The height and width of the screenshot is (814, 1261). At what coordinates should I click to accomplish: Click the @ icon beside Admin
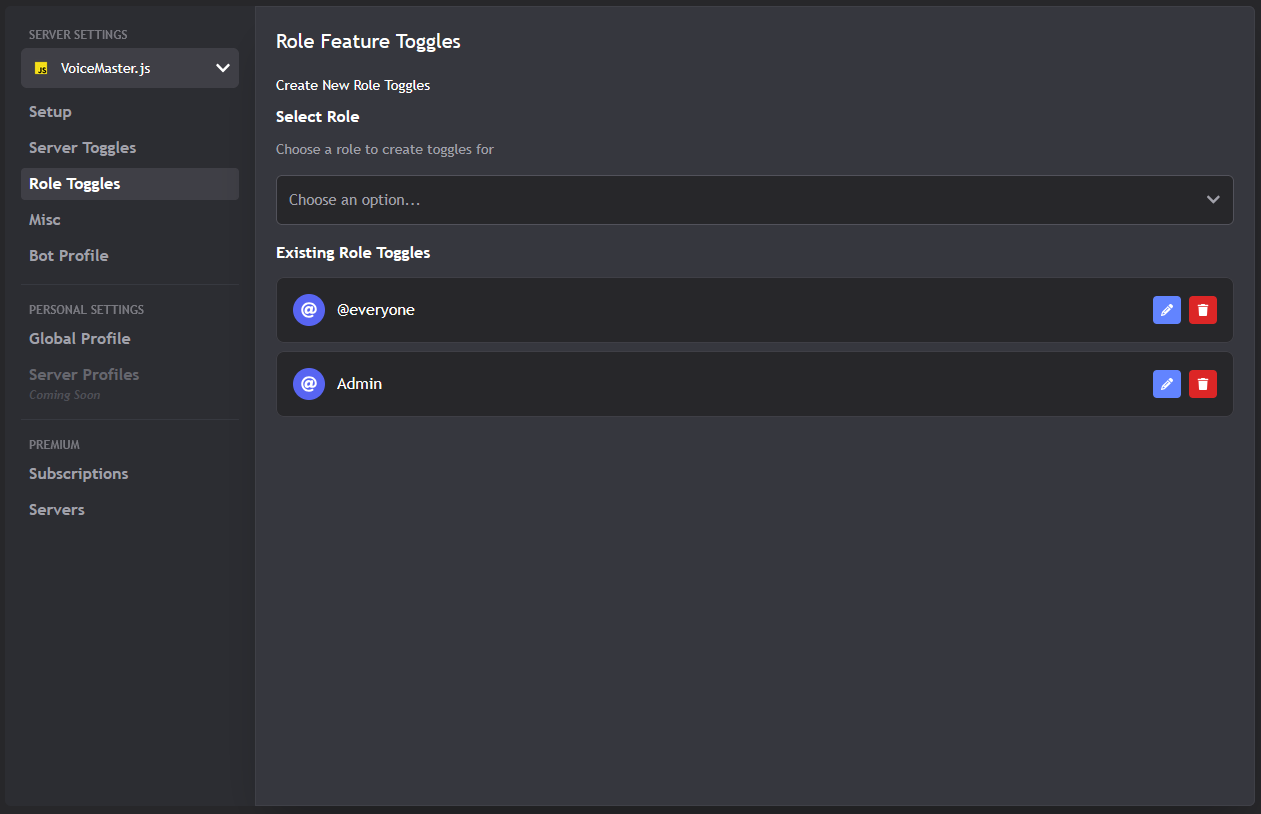point(308,383)
